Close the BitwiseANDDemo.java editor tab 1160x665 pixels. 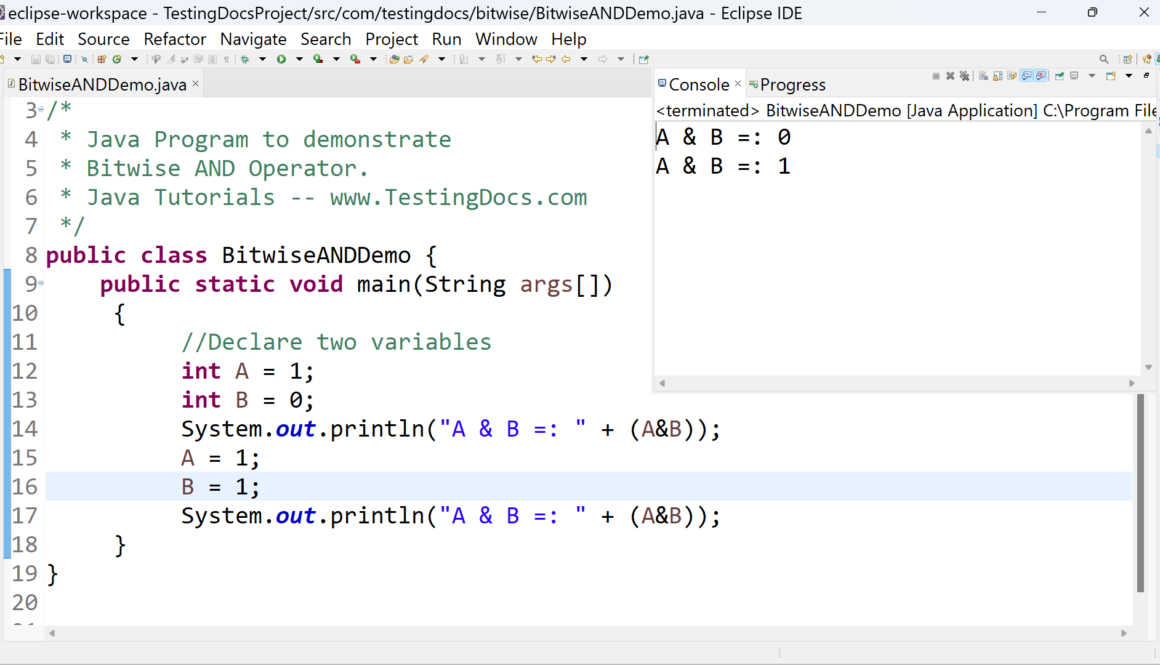point(196,84)
